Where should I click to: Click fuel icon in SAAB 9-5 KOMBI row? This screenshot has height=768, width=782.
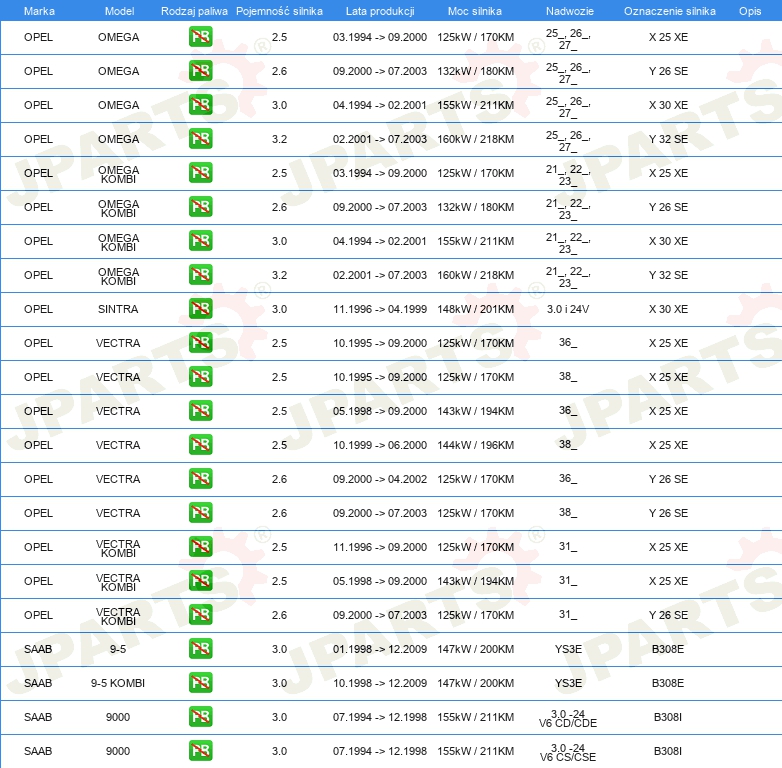[200, 683]
